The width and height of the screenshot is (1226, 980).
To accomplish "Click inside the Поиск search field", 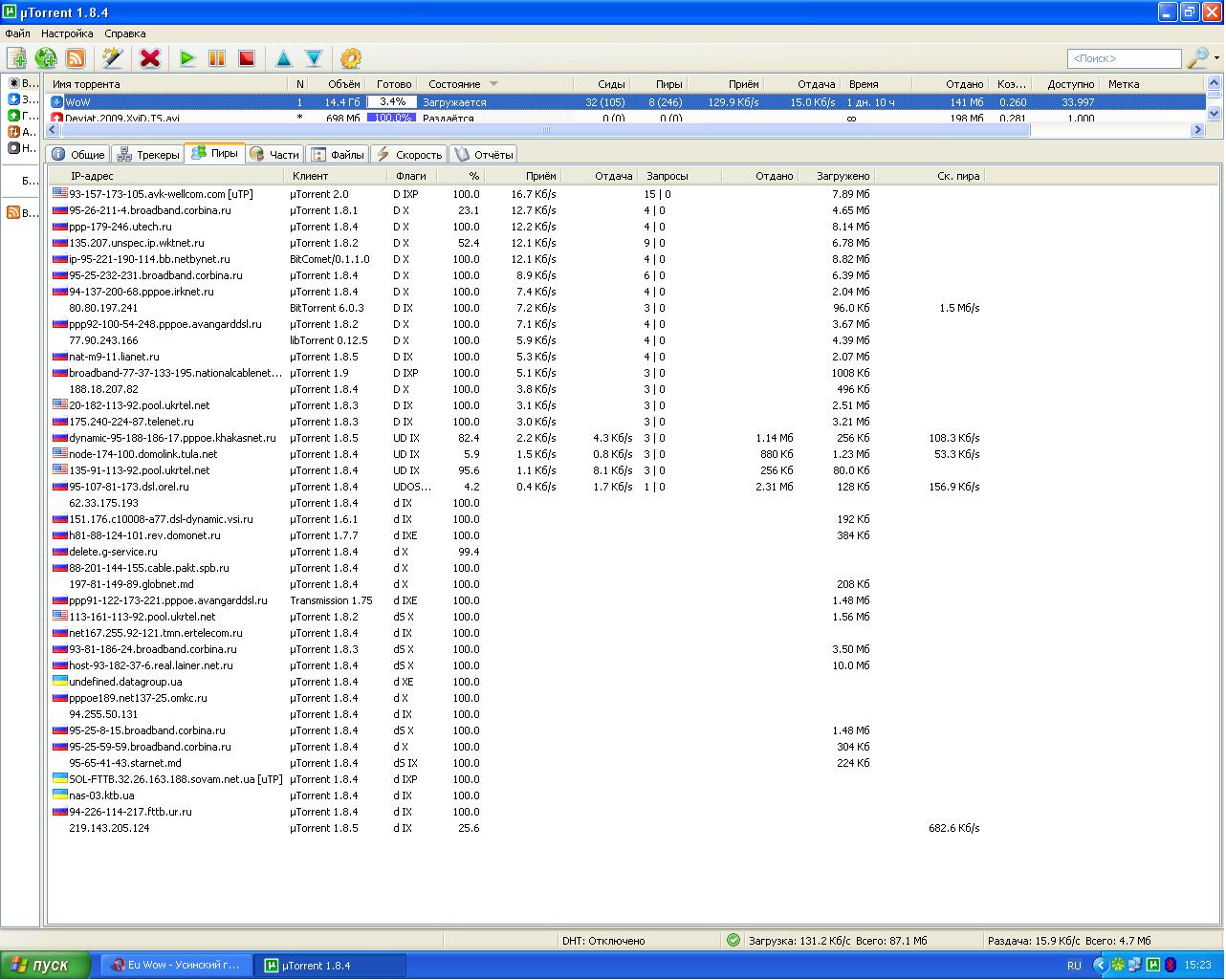I will [1123, 59].
